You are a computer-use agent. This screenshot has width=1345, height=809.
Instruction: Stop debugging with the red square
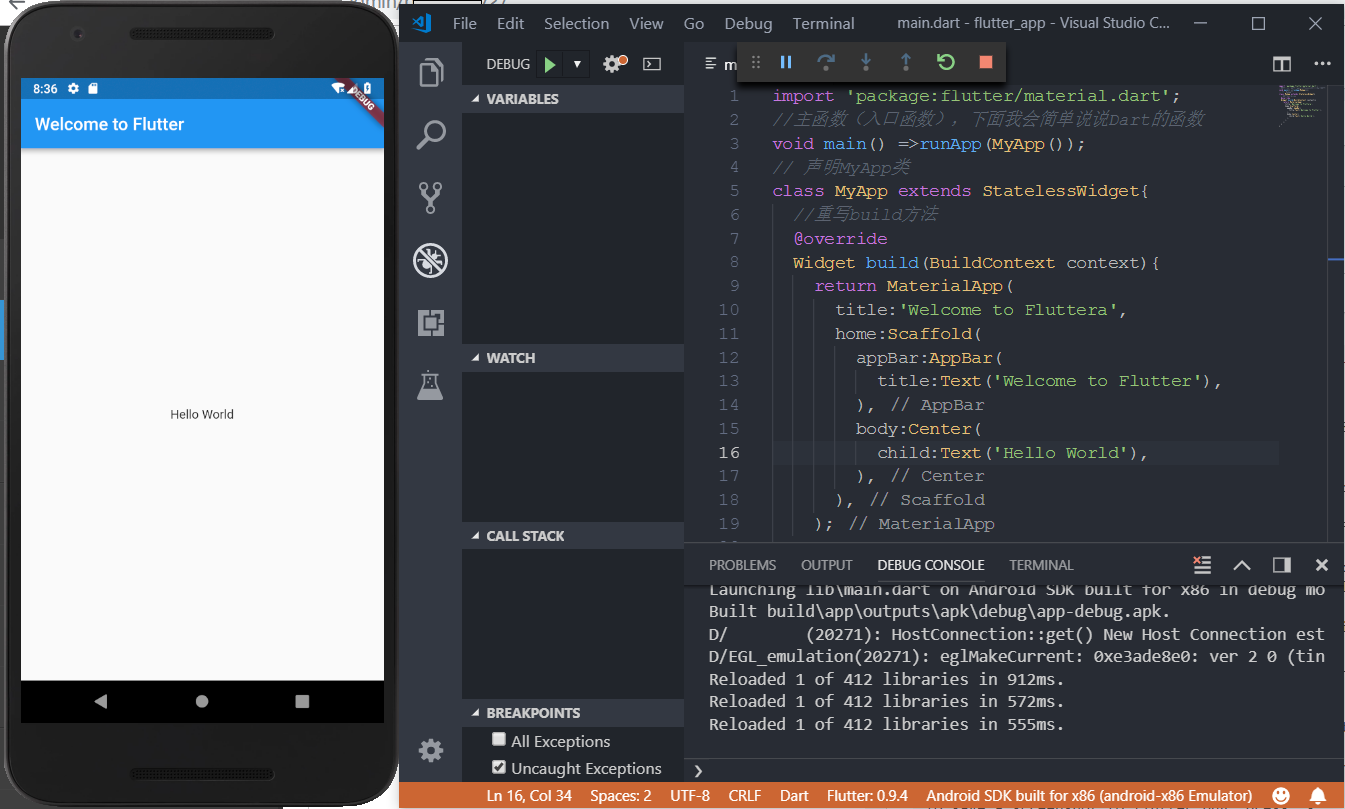[x=986, y=62]
